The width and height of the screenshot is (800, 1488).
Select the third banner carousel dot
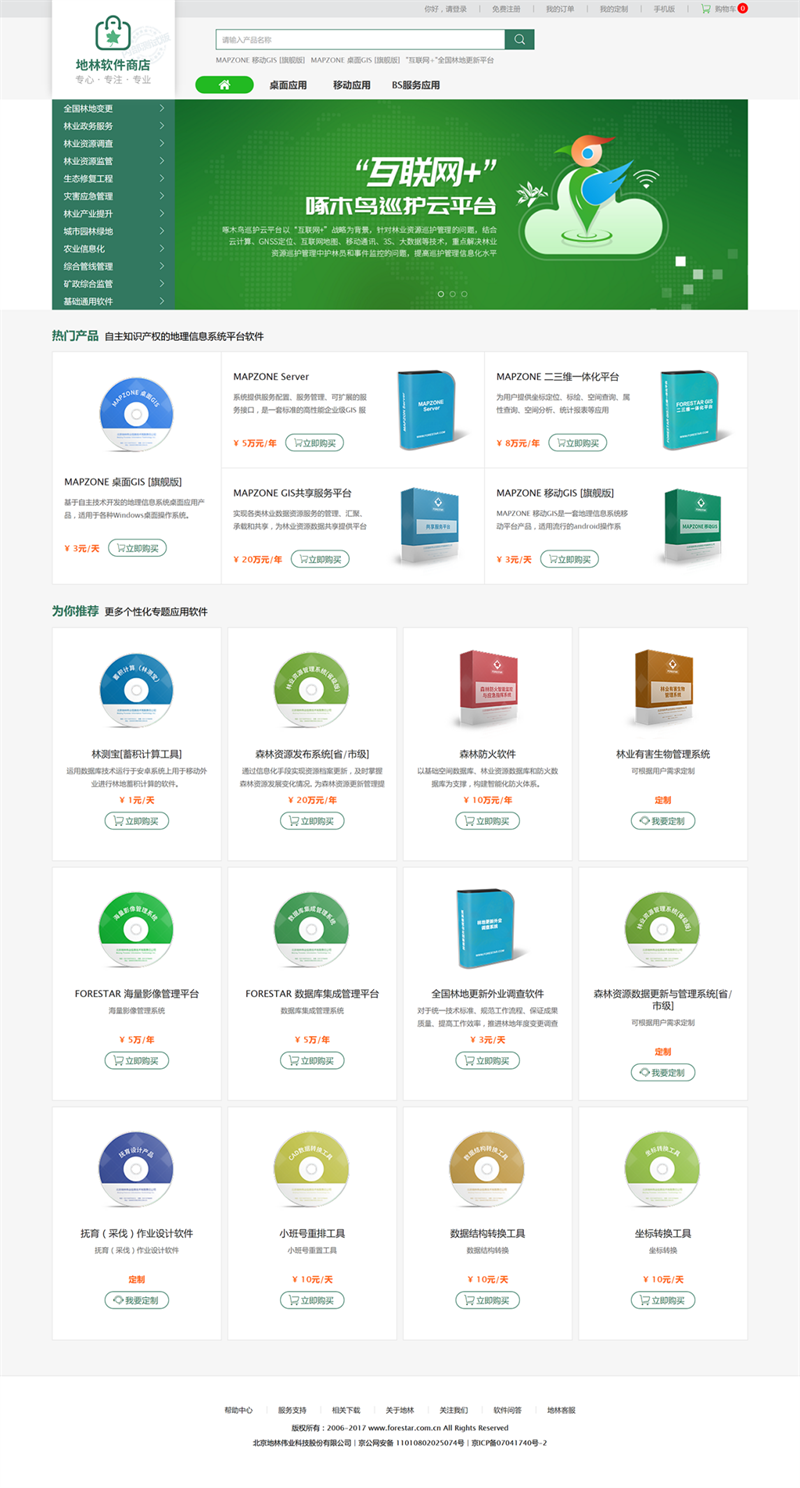[463, 294]
